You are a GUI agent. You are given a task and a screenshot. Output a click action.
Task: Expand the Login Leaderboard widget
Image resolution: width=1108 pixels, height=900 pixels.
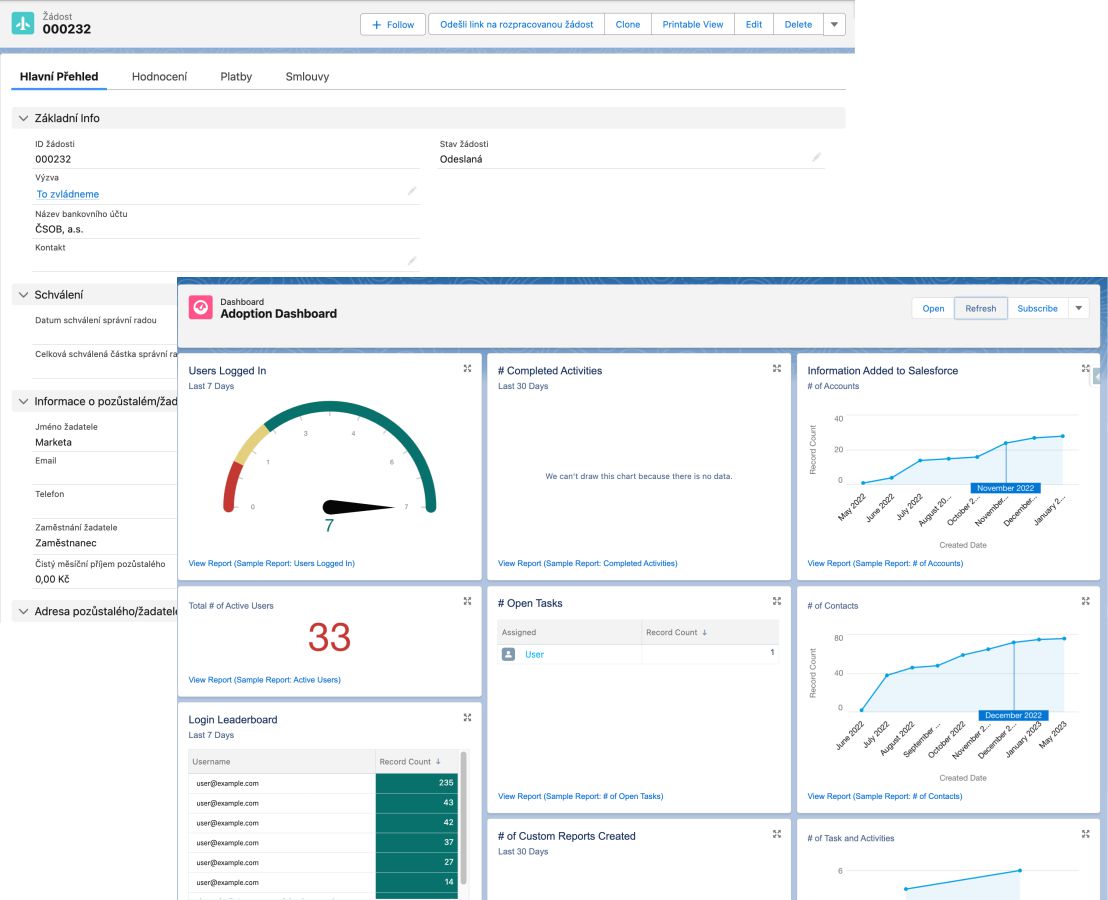point(467,718)
